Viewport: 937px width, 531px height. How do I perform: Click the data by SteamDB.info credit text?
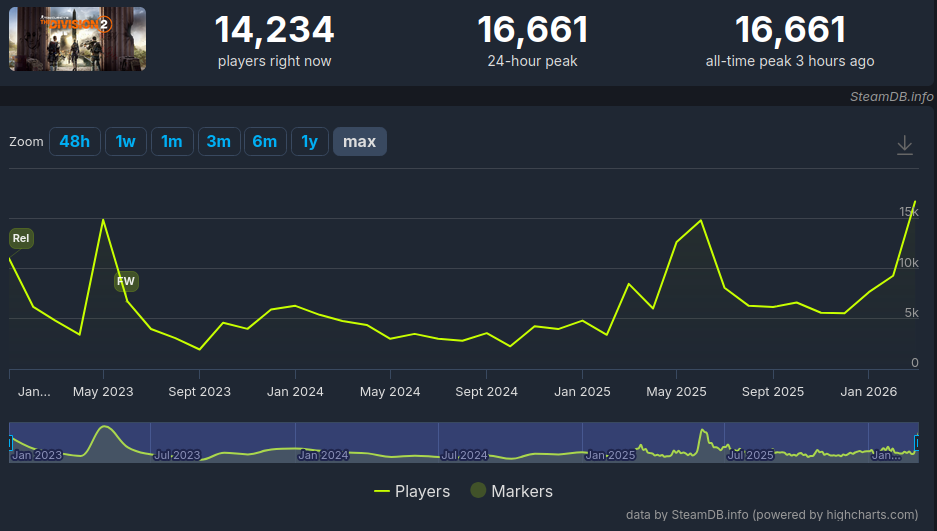point(772,515)
